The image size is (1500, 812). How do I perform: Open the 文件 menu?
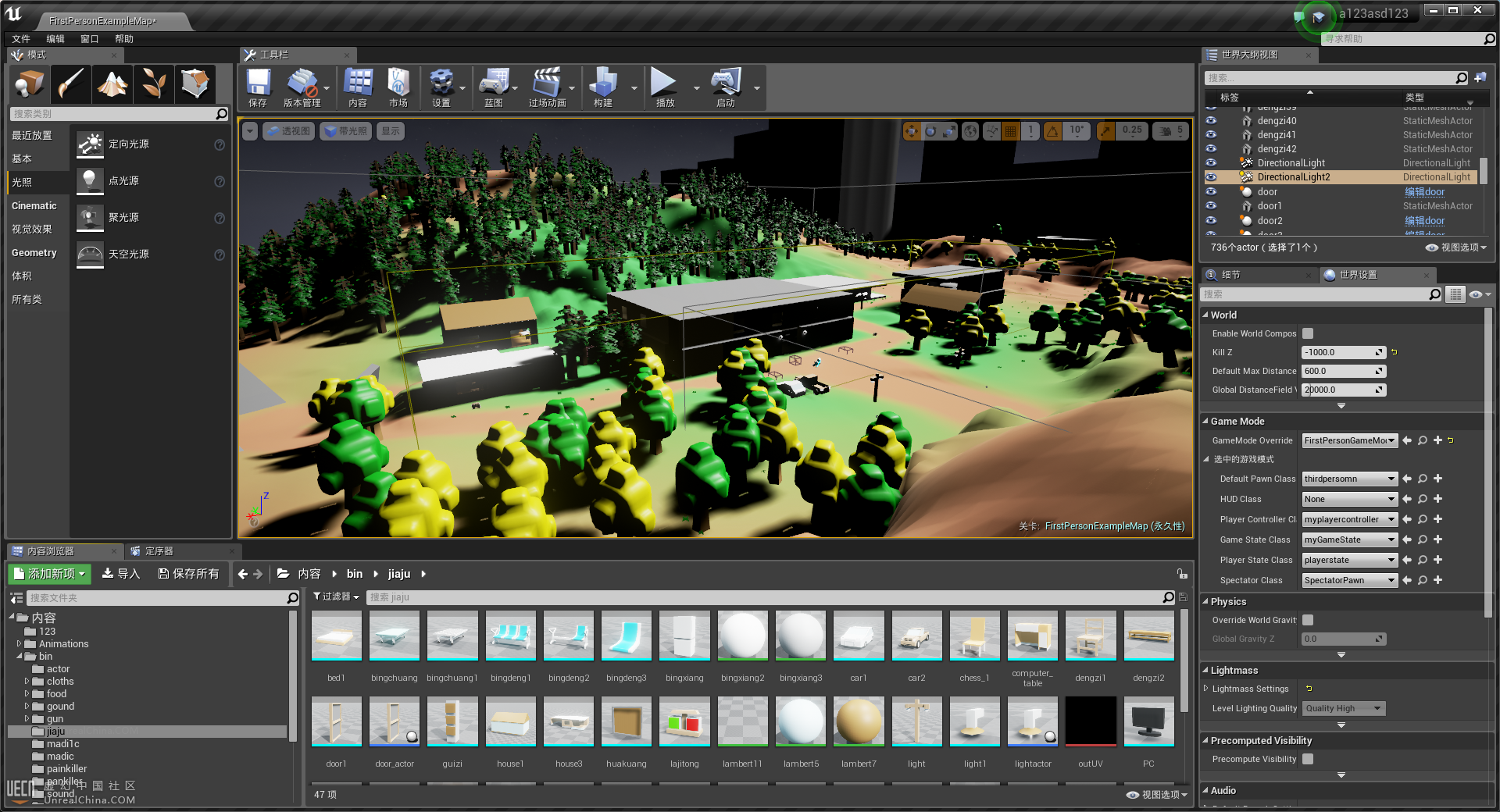(21, 38)
